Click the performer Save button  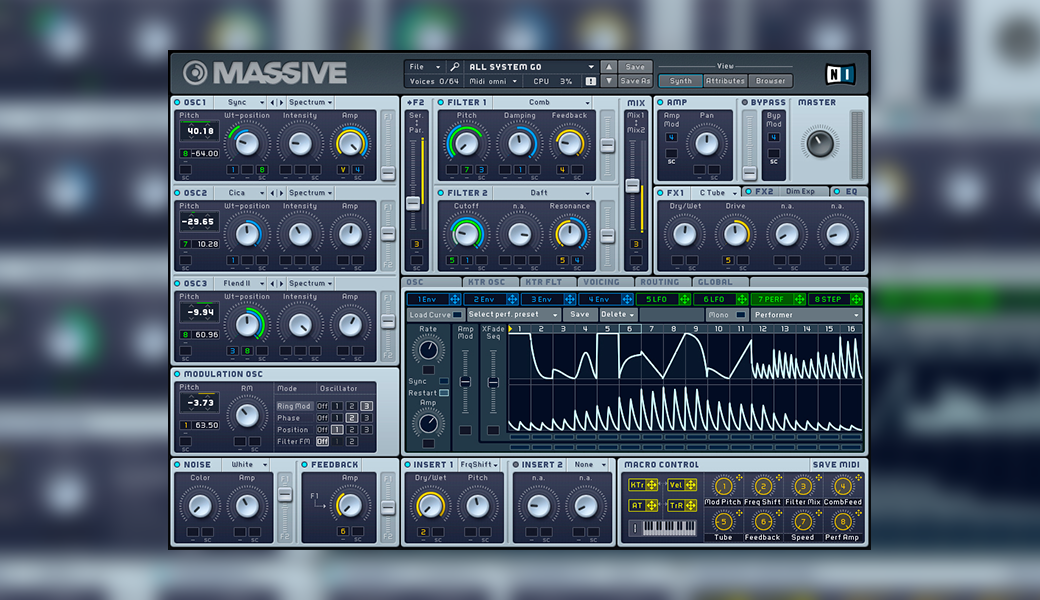tap(579, 315)
